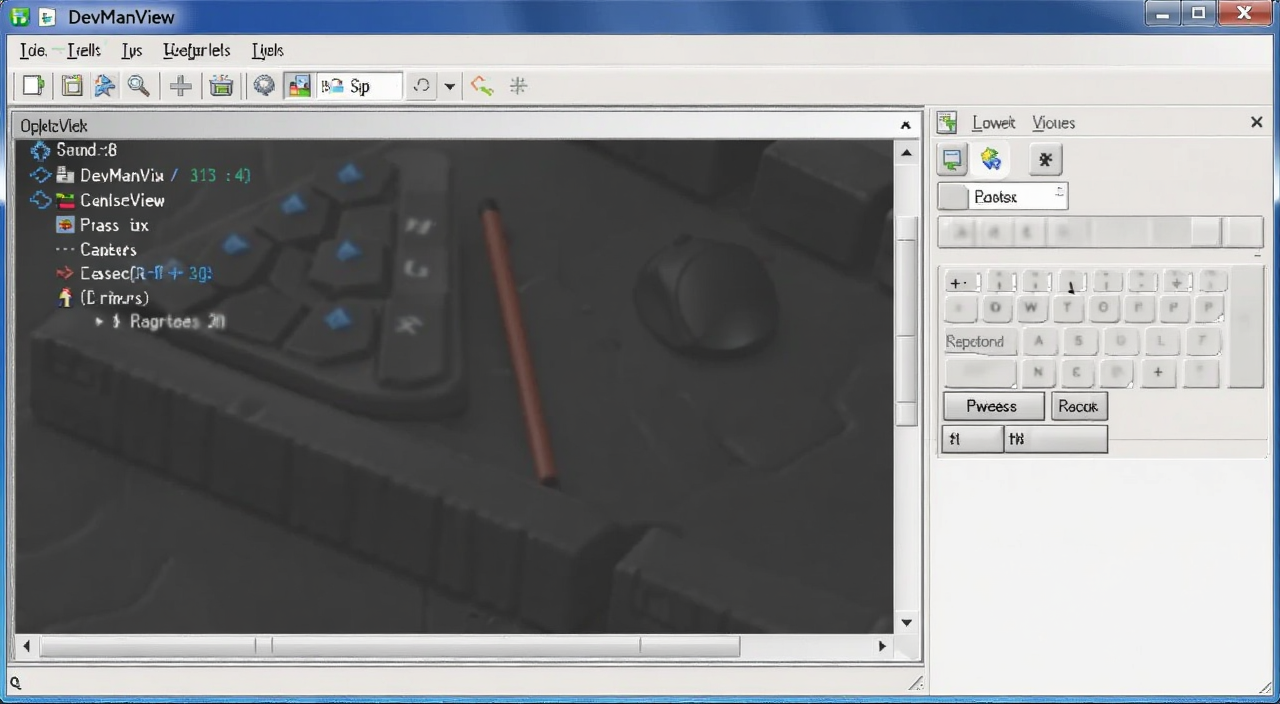Toggle the highlighted picture toolbar icon

298,86
